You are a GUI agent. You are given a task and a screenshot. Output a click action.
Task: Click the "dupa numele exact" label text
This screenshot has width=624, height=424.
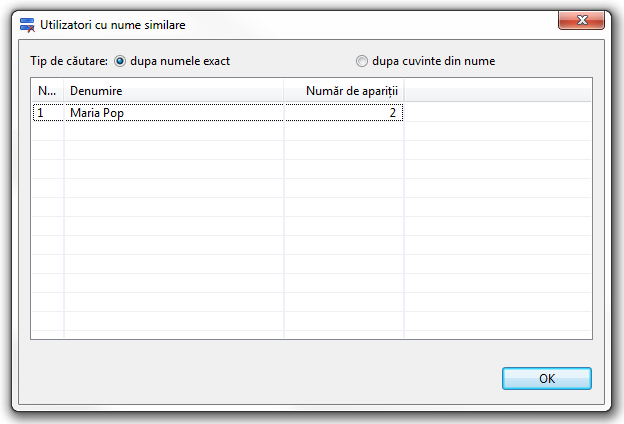pos(180,61)
